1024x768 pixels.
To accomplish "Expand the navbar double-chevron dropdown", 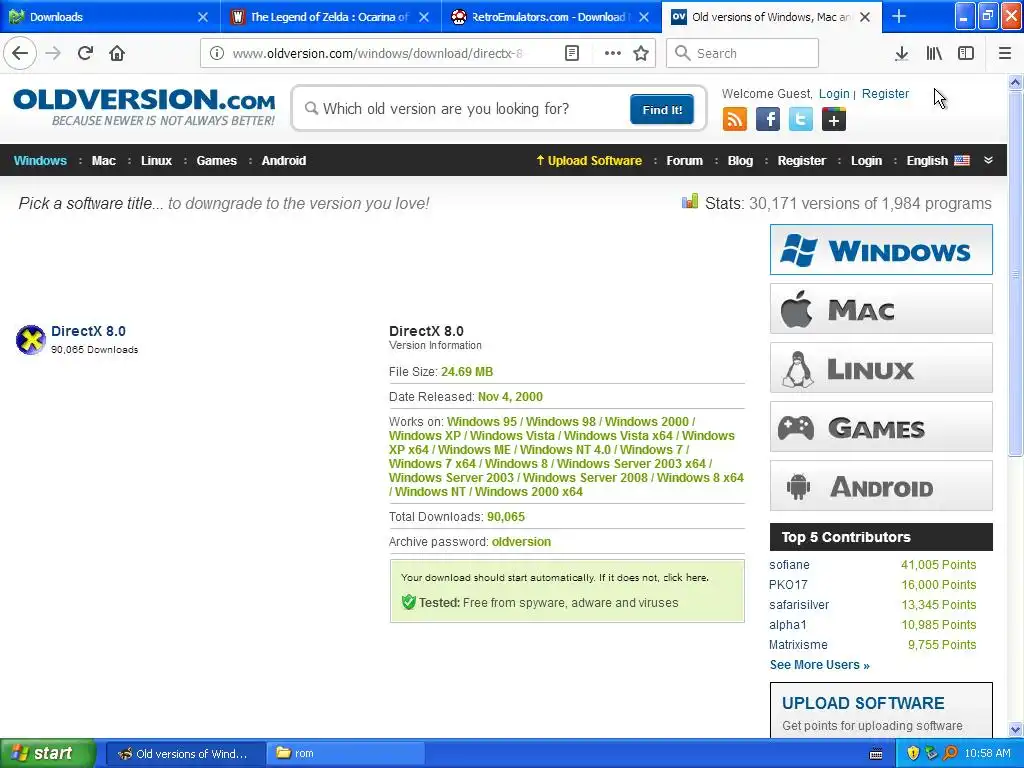I will coord(989,160).
